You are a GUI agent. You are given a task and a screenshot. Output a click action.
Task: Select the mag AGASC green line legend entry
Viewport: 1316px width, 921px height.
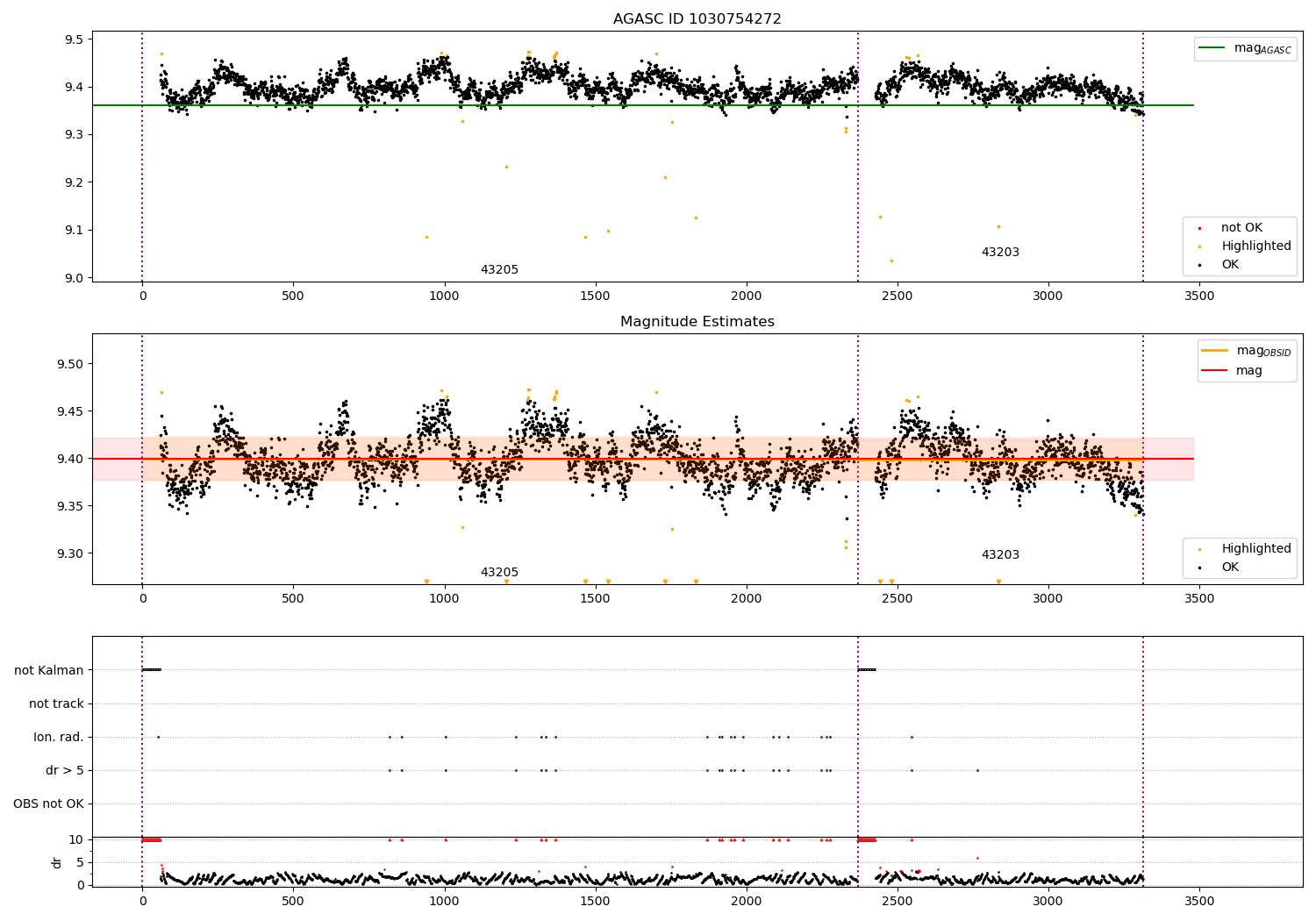(x=1245, y=48)
